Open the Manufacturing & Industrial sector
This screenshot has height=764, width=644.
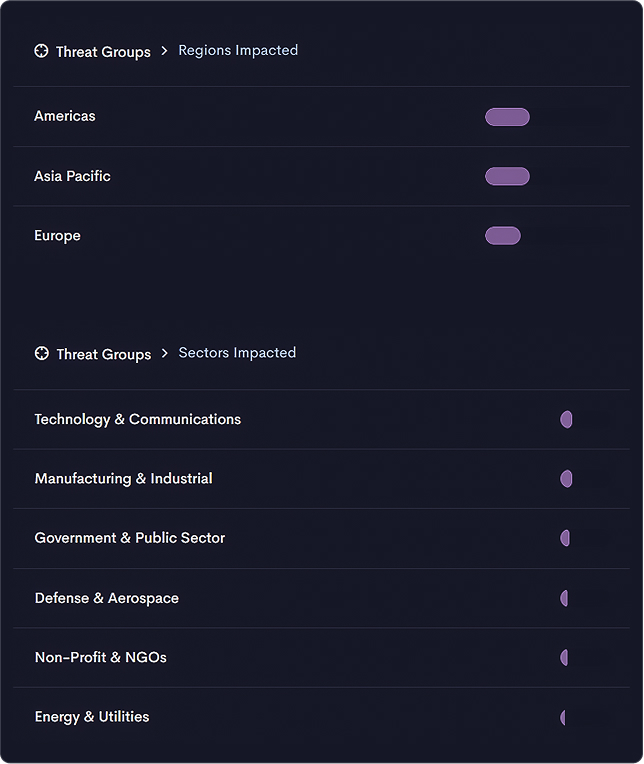click(x=322, y=479)
